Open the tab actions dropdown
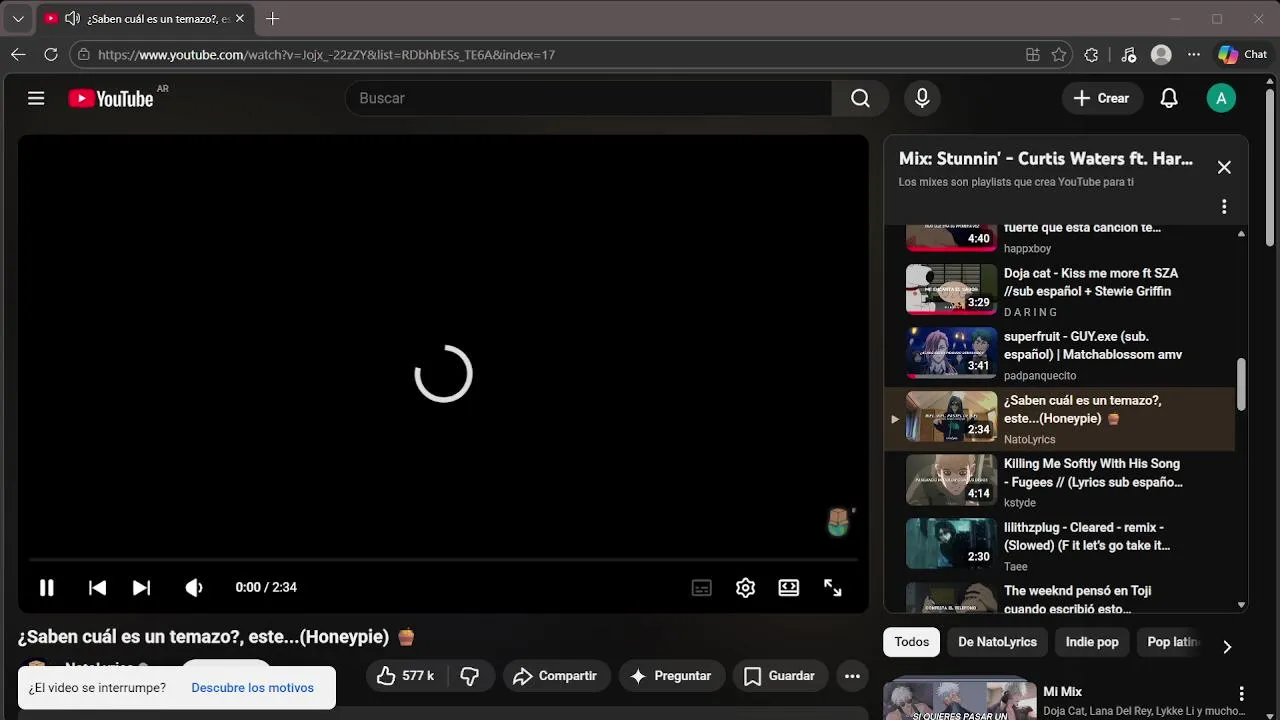Screen dimensions: 1280x720 pos(17,18)
